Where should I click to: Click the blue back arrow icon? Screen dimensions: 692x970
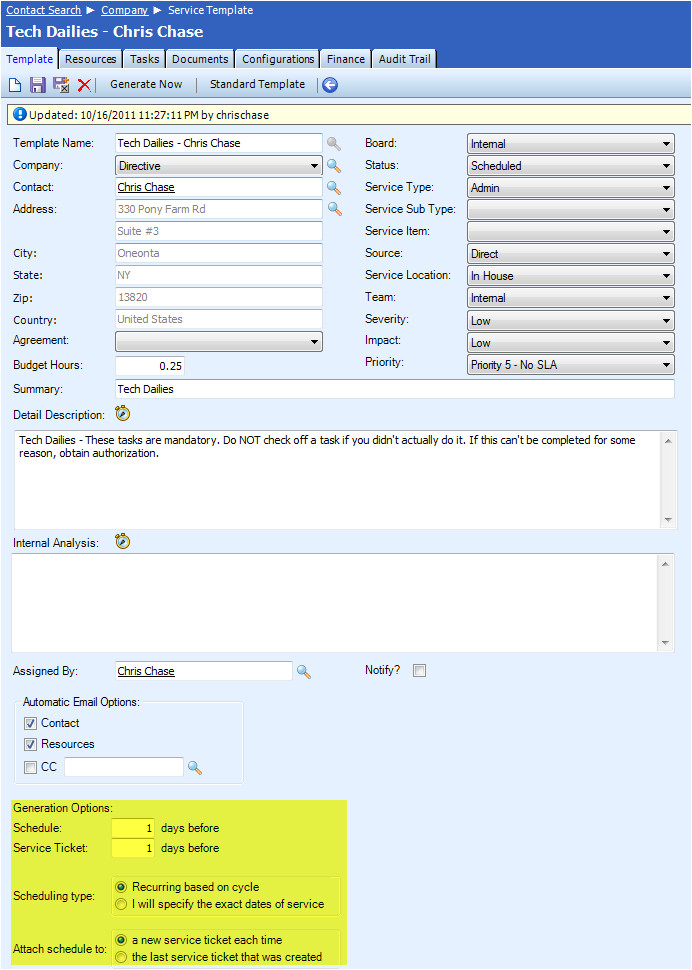click(329, 85)
